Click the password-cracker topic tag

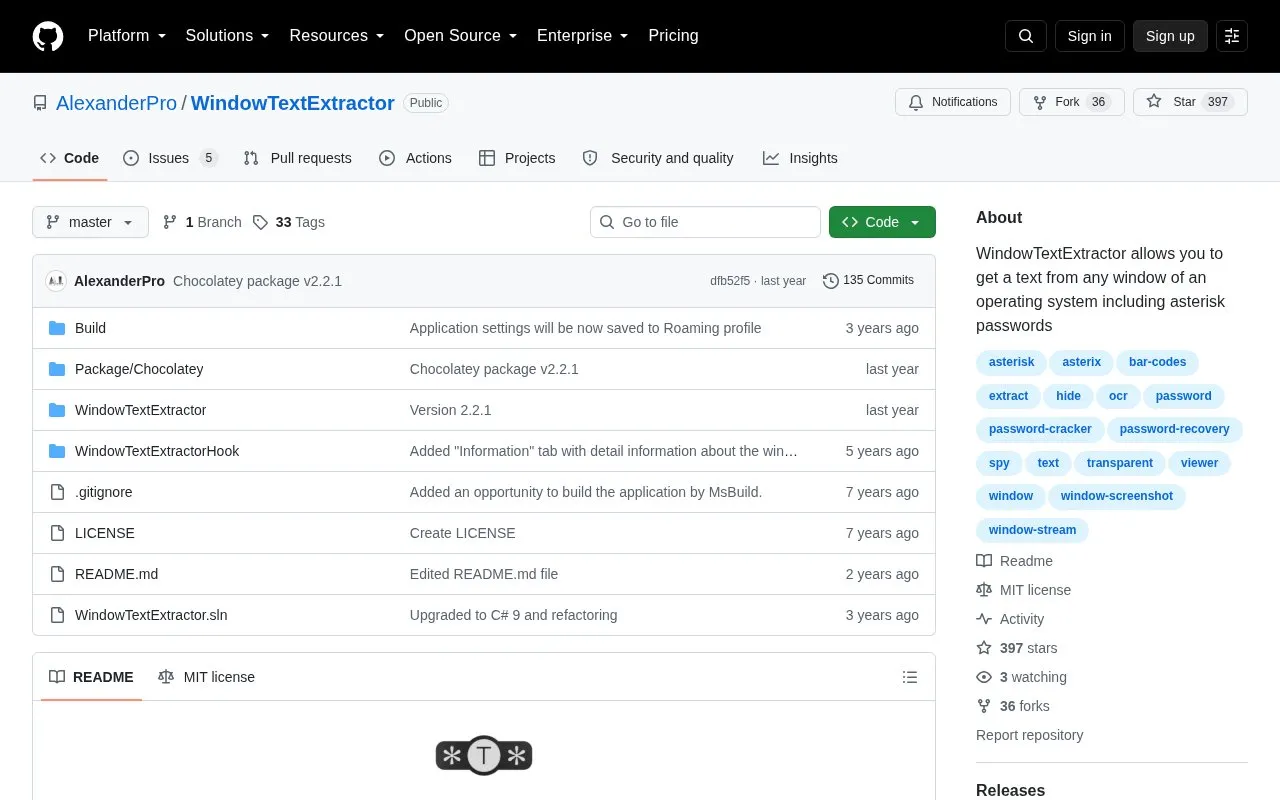(x=1040, y=429)
